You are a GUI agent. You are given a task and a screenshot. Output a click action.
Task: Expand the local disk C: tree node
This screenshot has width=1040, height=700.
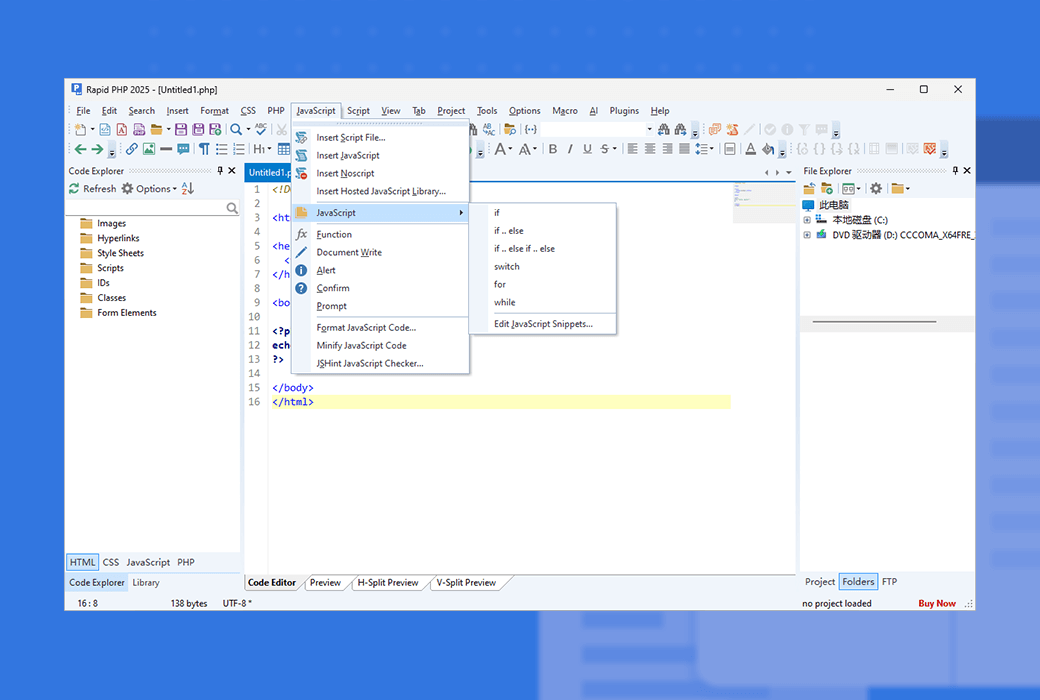click(x=807, y=220)
